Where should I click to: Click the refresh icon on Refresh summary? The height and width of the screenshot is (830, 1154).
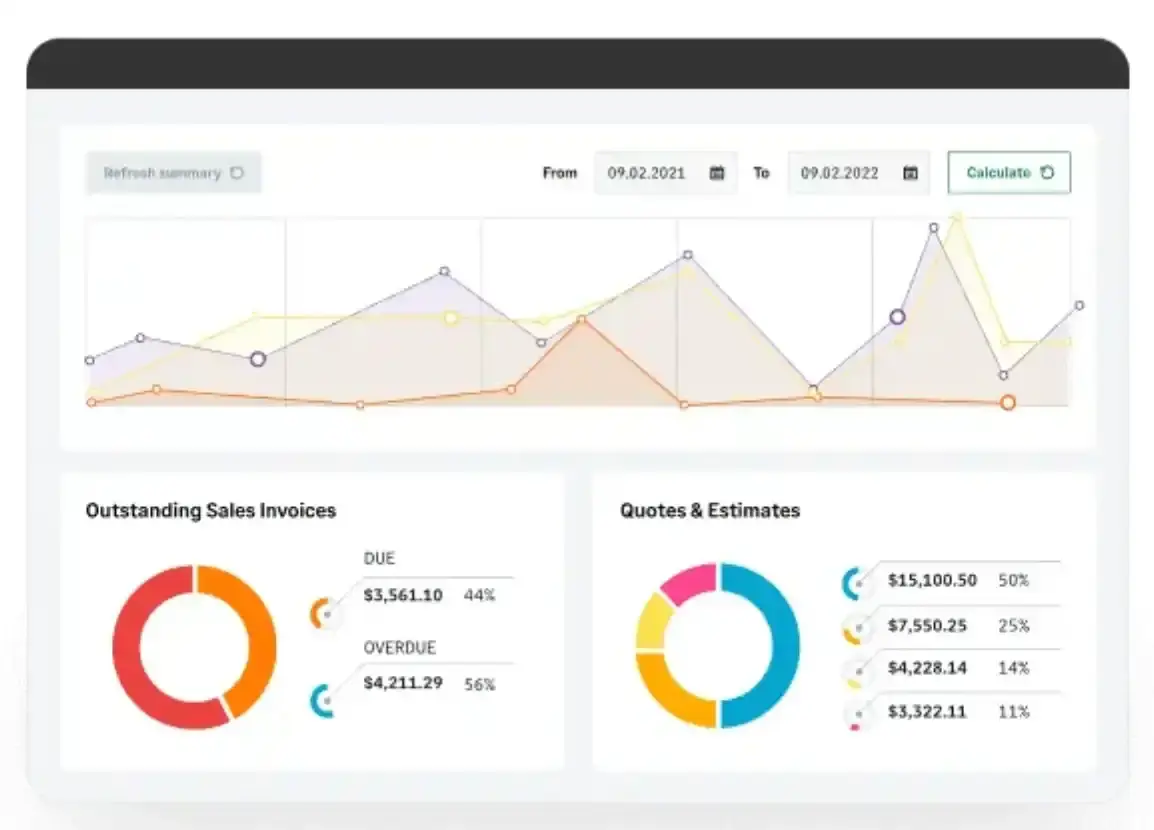(236, 172)
